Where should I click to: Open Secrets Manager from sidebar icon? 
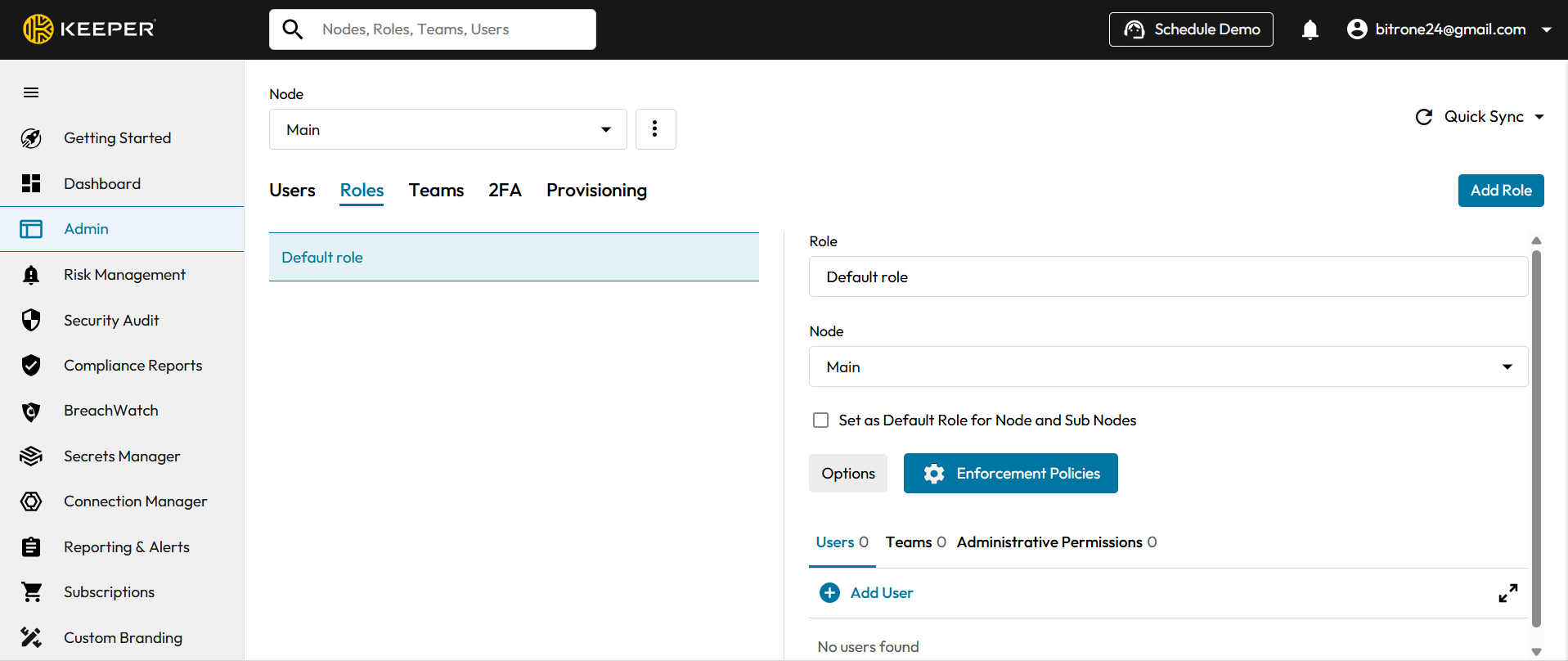point(31,456)
